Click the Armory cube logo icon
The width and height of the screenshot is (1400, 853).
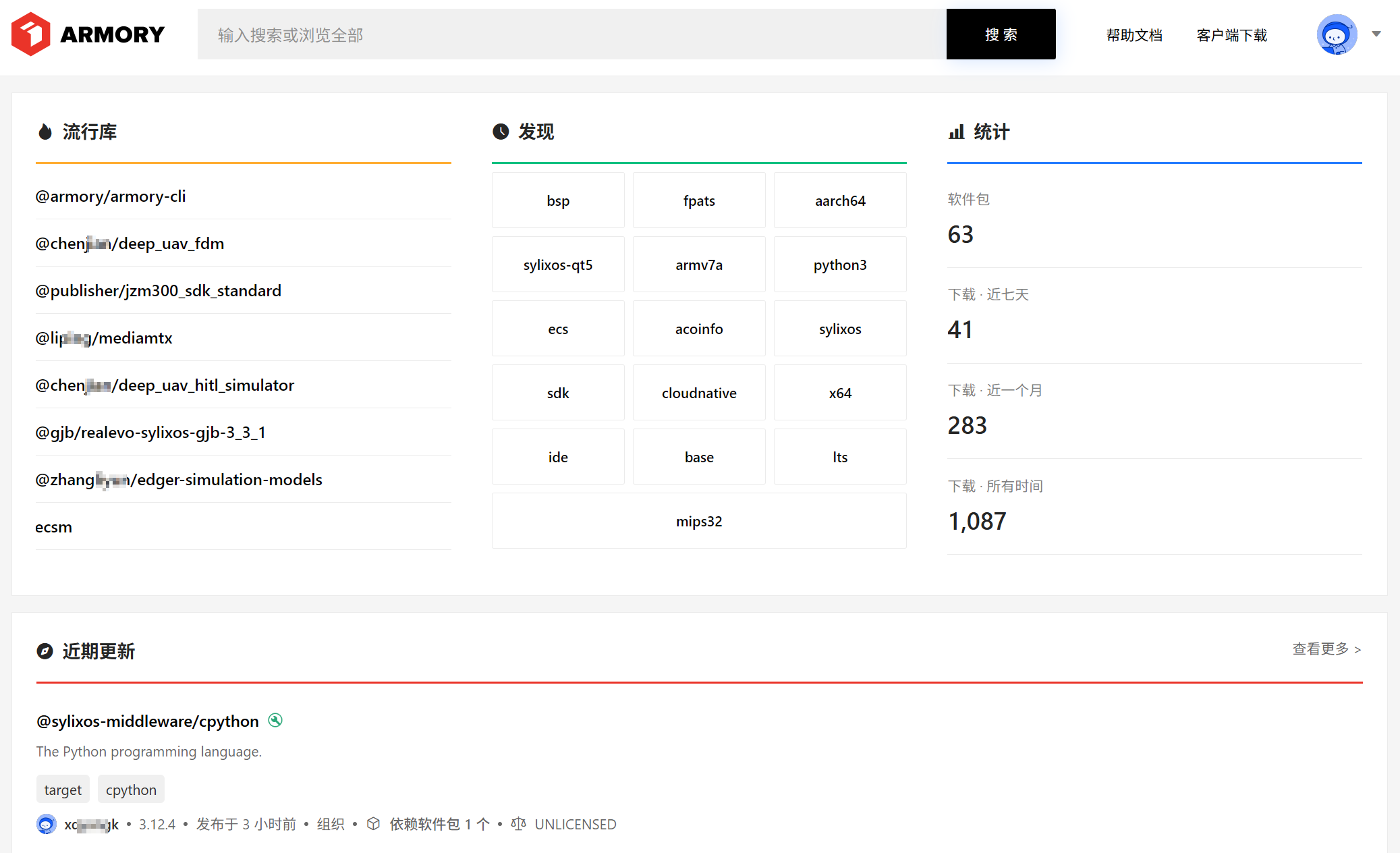pos(31,34)
